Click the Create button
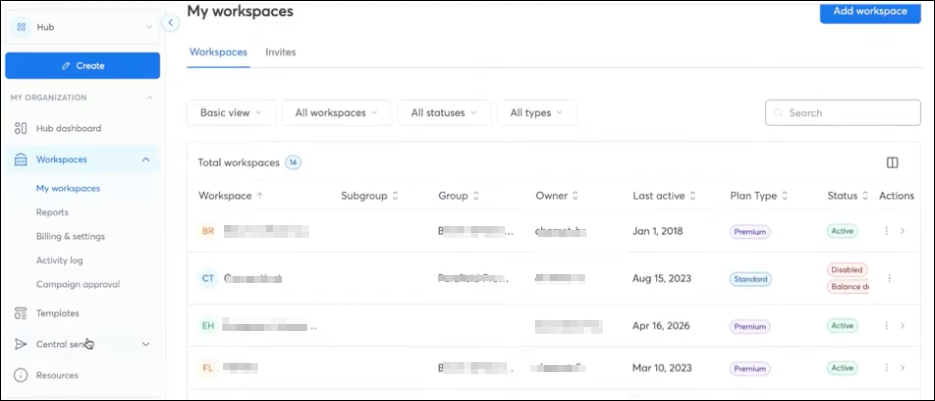This screenshot has width=935, height=401. [83, 66]
